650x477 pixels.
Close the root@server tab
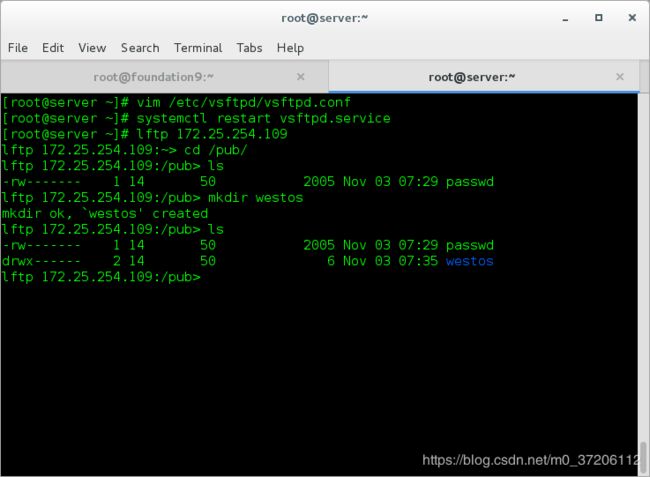point(620,77)
